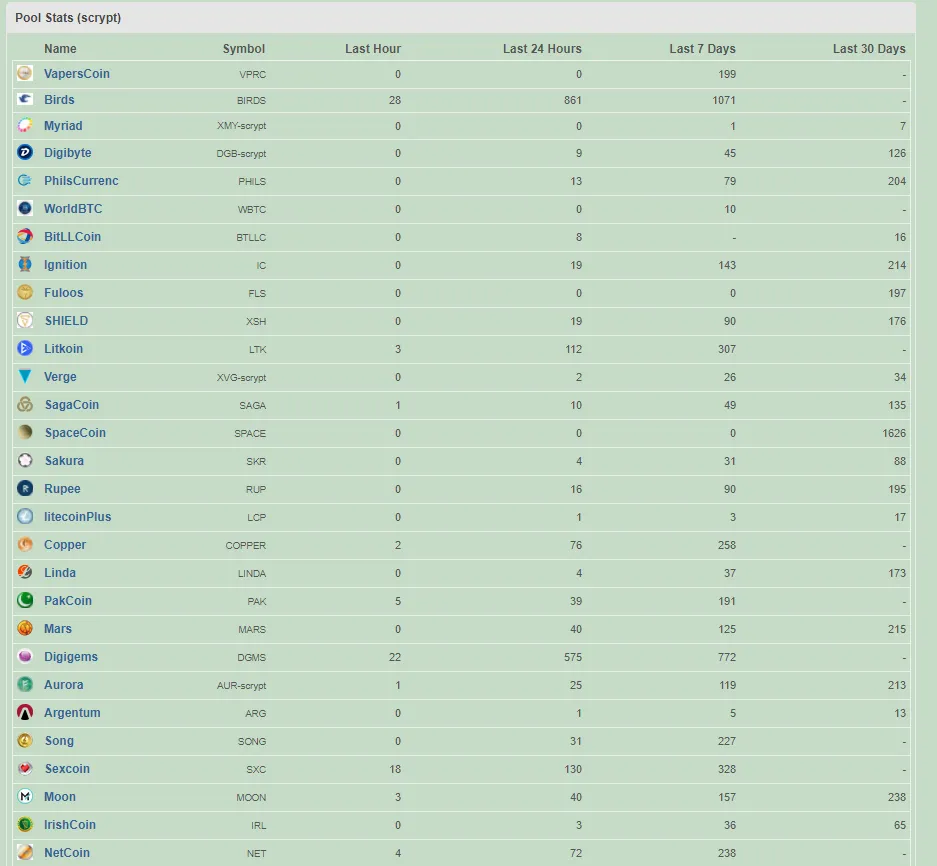Click the Sakura coin icon
Image resolution: width=937 pixels, height=866 pixels.
coord(25,460)
